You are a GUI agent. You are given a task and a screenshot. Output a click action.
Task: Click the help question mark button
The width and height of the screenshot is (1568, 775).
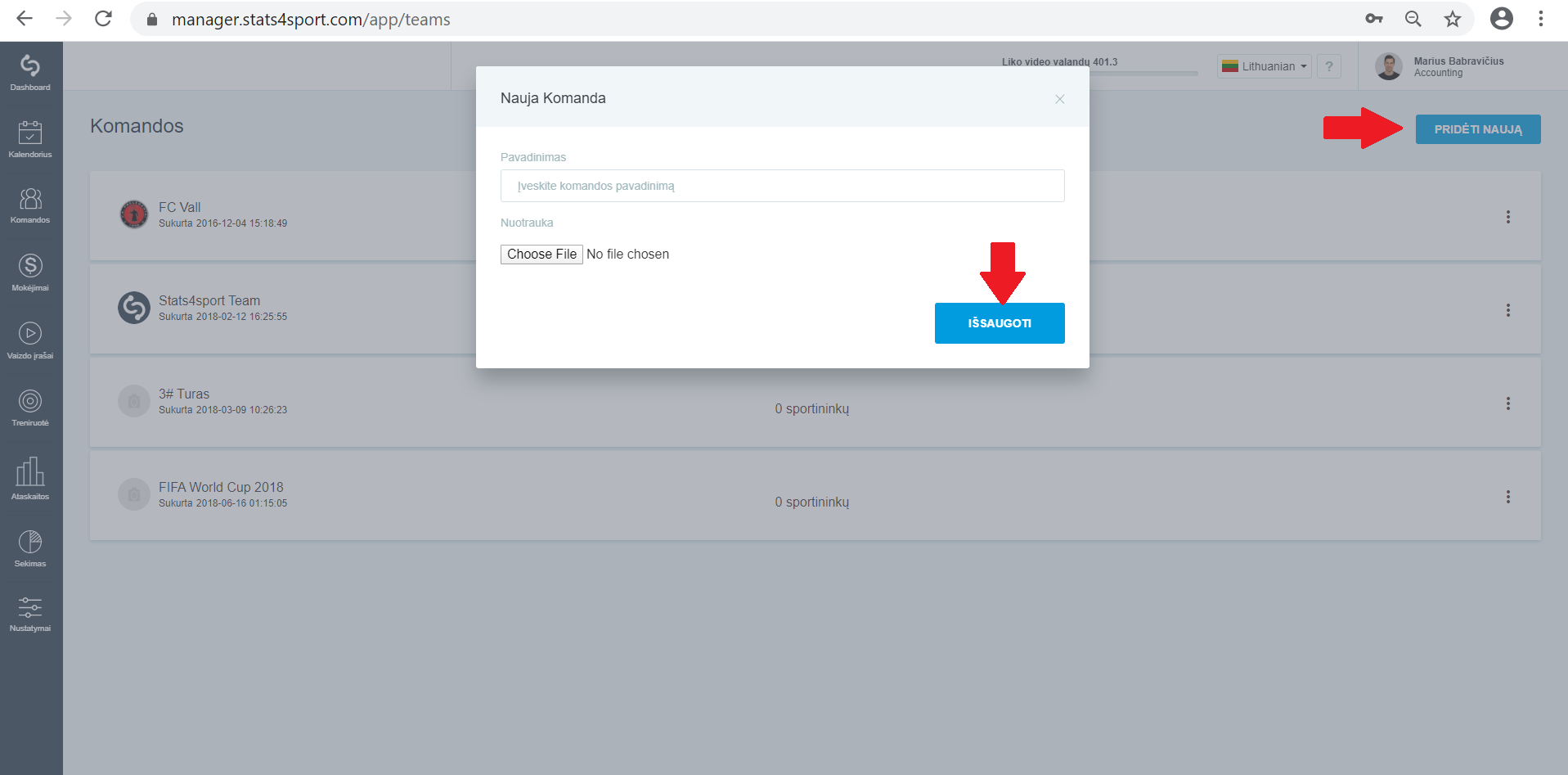tap(1329, 66)
